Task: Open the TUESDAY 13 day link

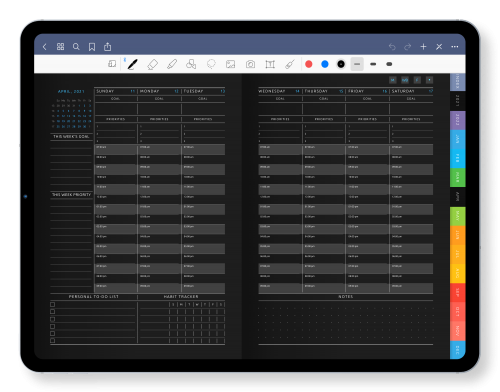Action: tap(204, 91)
